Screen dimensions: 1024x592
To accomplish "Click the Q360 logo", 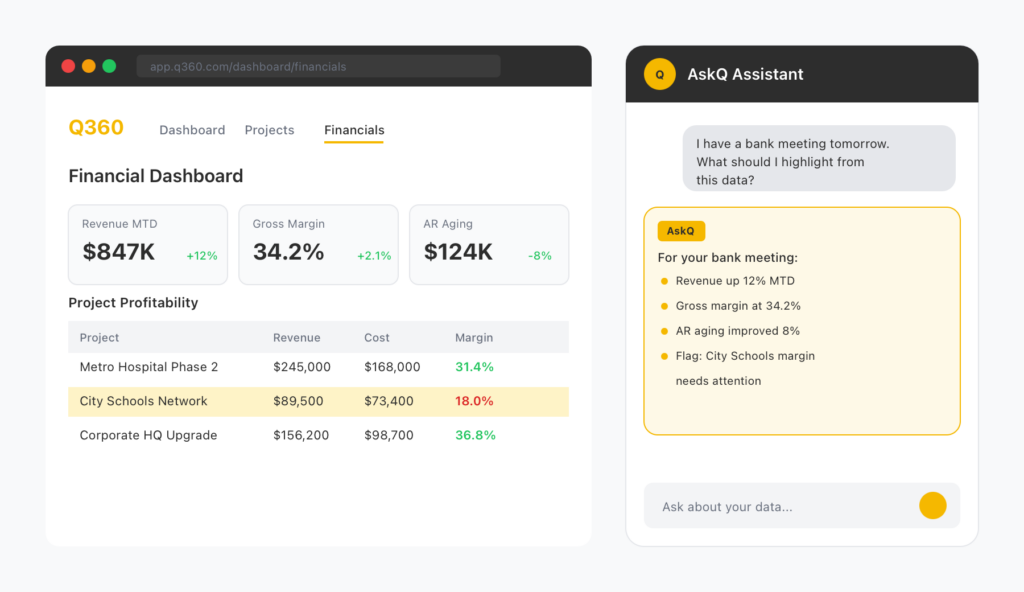I will (x=96, y=128).
